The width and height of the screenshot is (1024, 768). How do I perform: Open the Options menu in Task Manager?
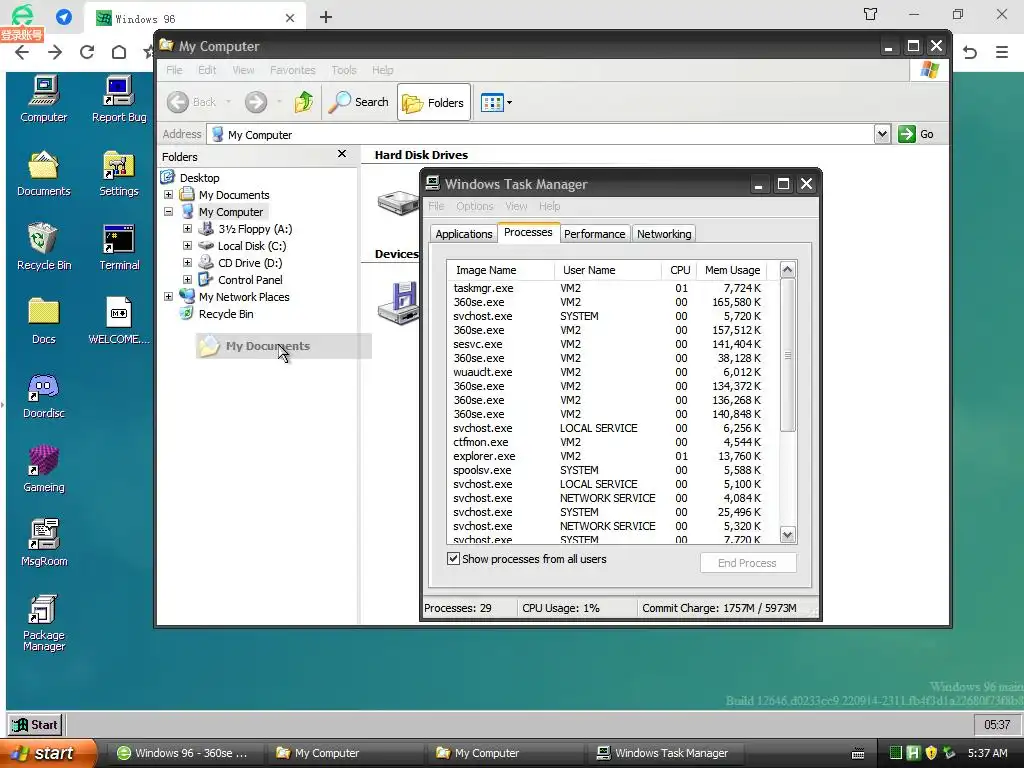click(475, 206)
